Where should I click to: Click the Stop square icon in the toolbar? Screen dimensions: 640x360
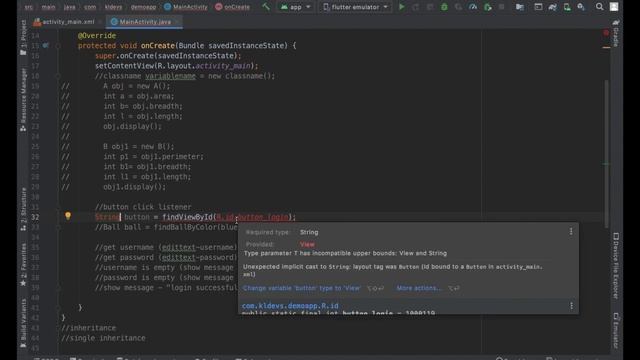pos(502,7)
